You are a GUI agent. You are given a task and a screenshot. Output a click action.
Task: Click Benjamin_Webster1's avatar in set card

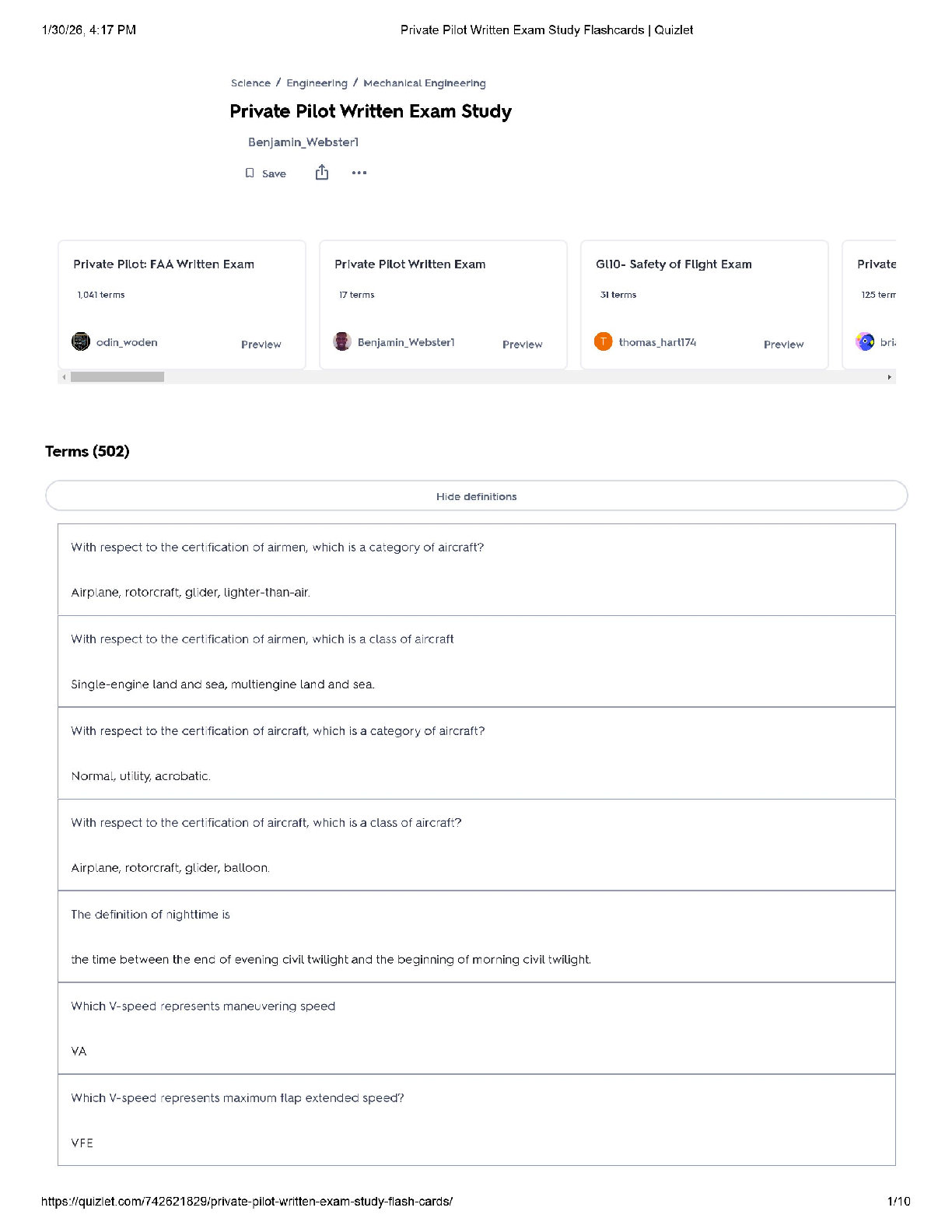(x=342, y=342)
